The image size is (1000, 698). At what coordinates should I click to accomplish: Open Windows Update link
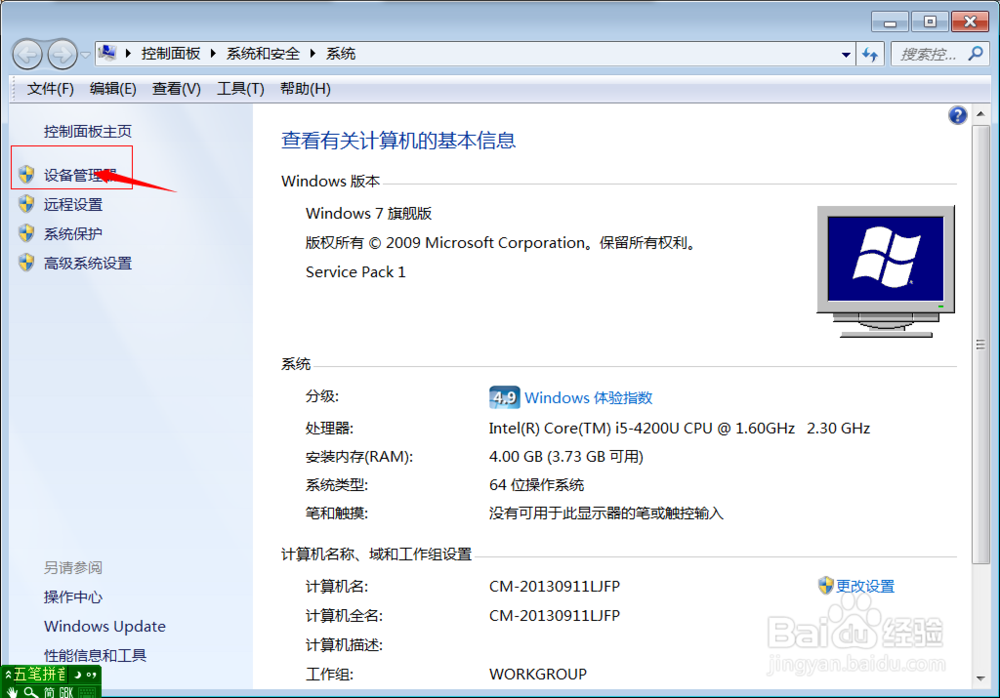[x=105, y=627]
